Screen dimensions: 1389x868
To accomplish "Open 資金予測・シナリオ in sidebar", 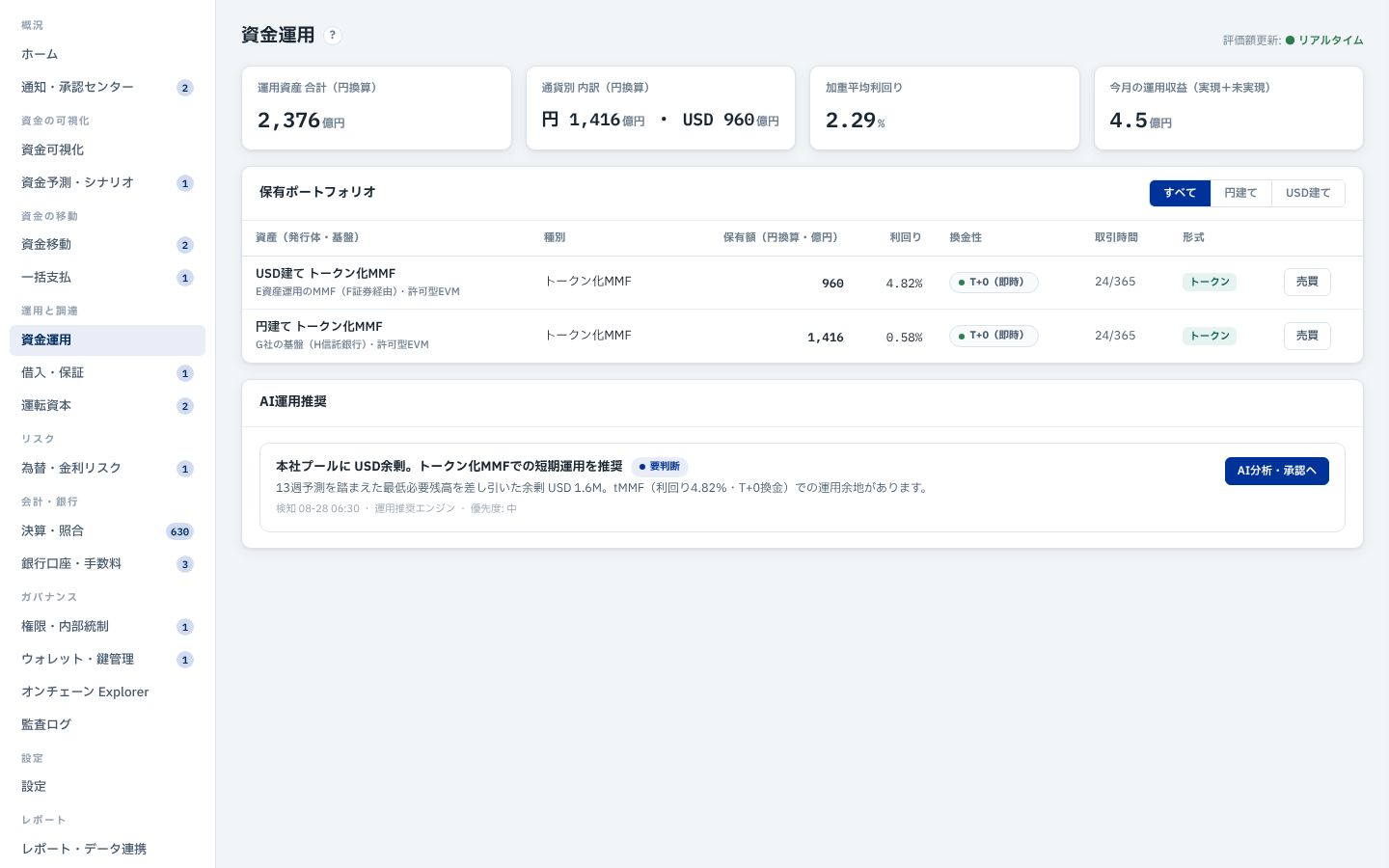I will tap(107, 182).
